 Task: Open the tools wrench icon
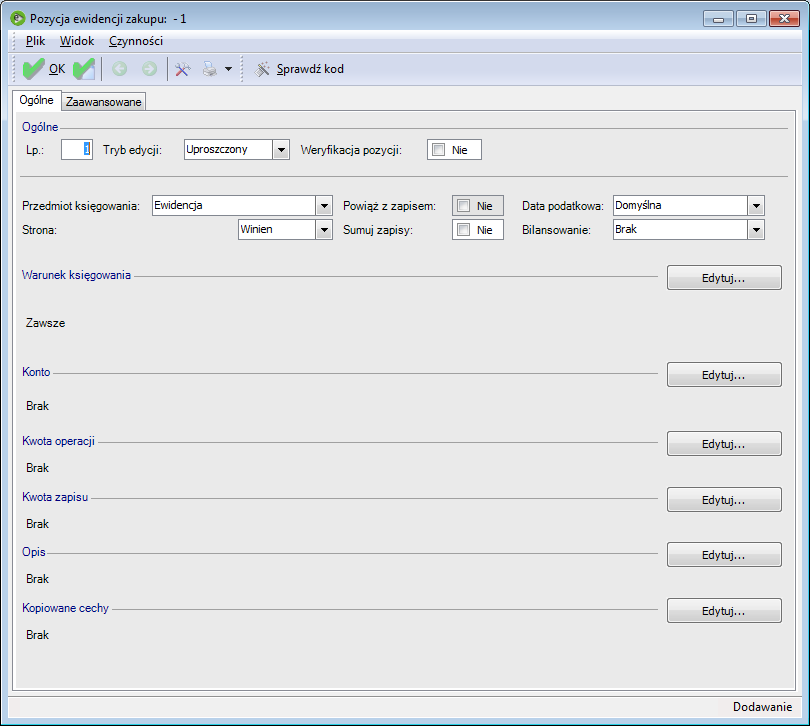click(x=182, y=69)
